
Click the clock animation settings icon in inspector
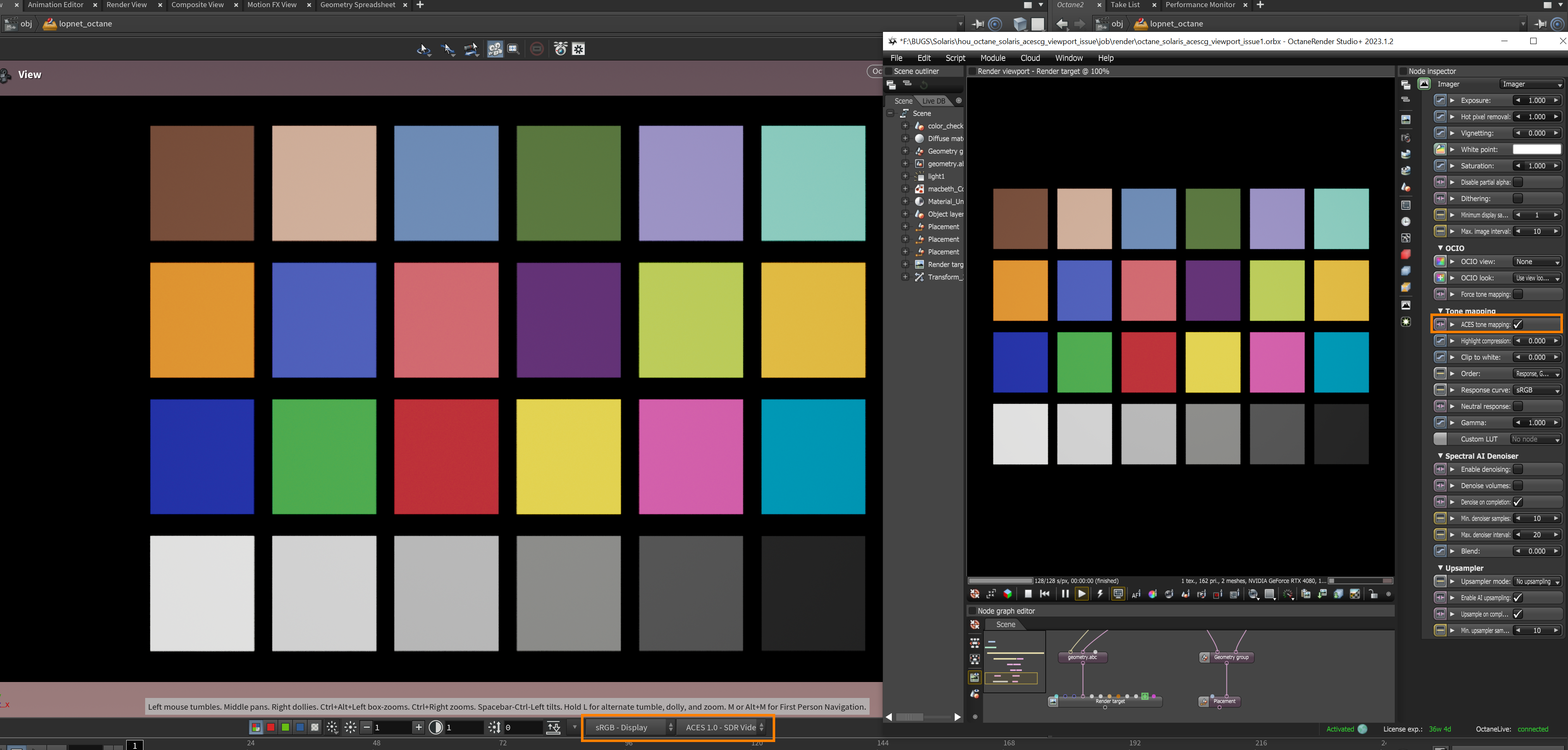[1406, 222]
